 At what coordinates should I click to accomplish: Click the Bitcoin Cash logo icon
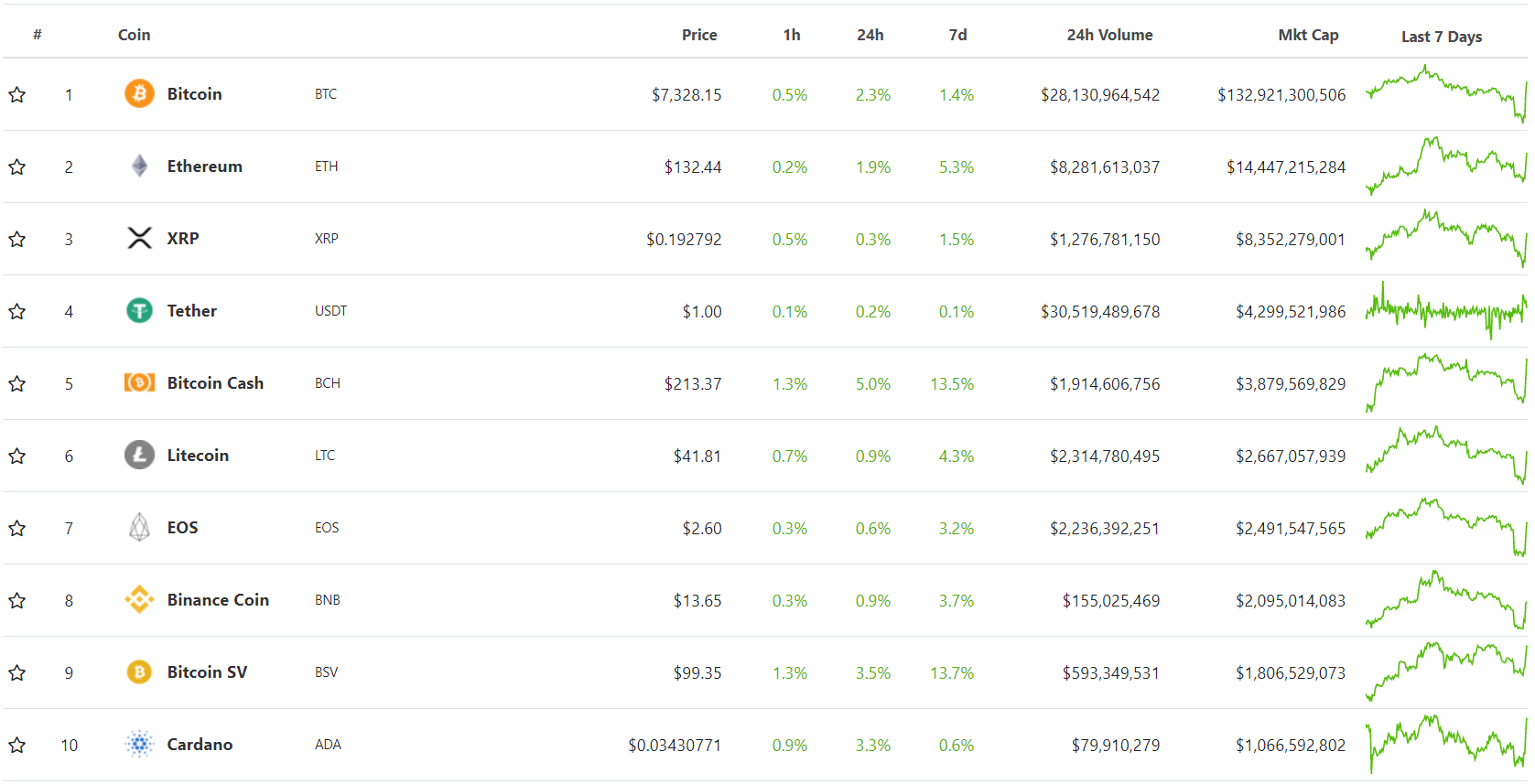click(139, 382)
